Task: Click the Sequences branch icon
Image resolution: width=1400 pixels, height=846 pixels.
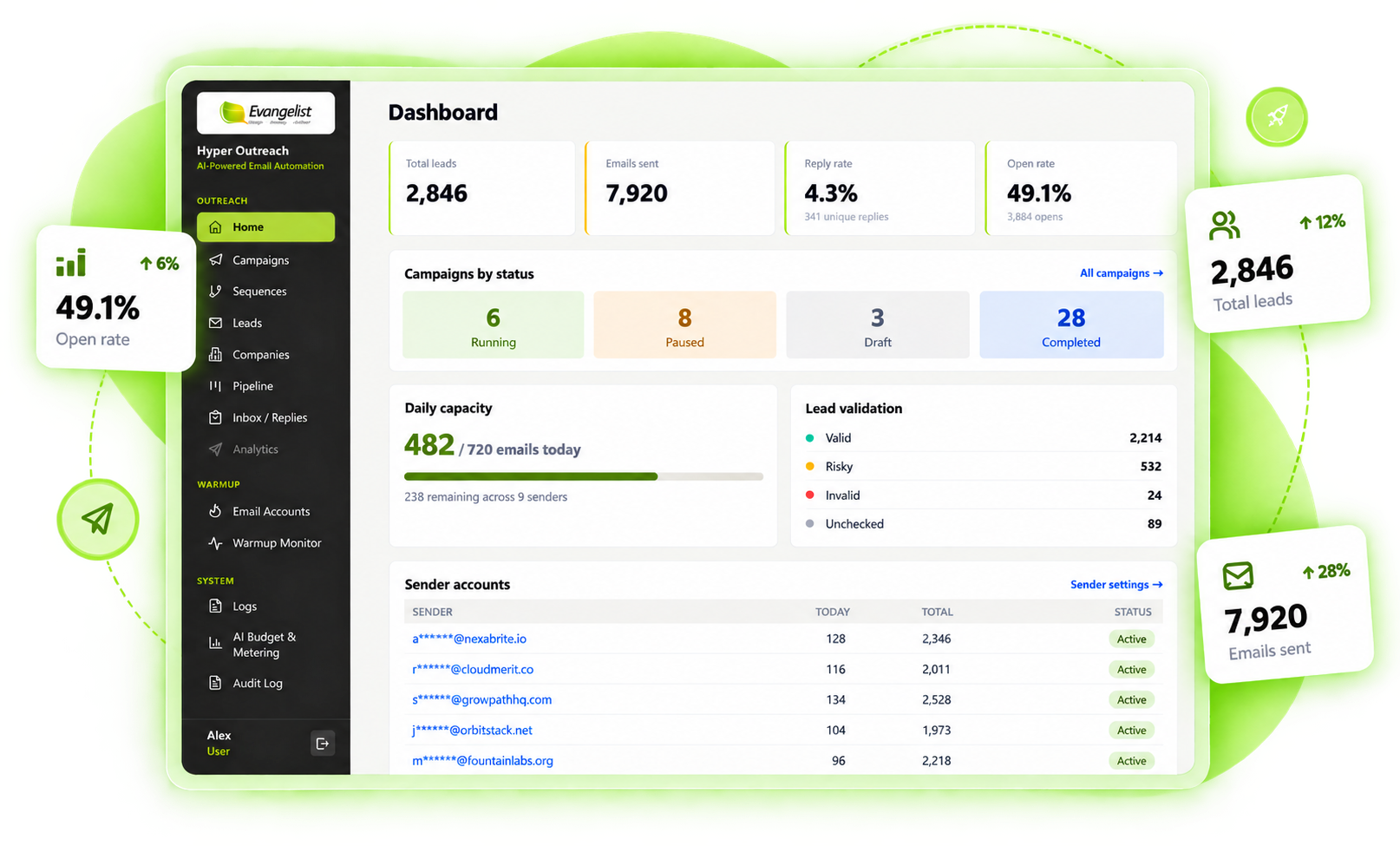Action: click(x=215, y=292)
